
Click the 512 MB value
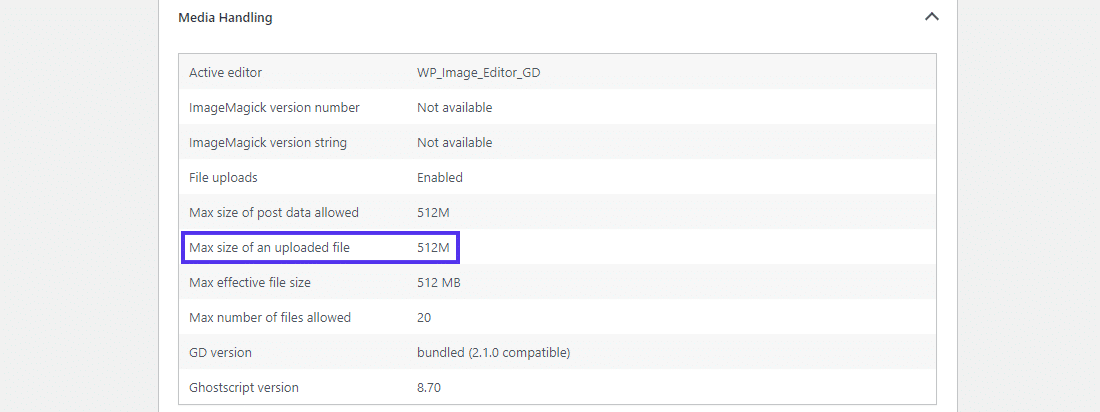(438, 282)
